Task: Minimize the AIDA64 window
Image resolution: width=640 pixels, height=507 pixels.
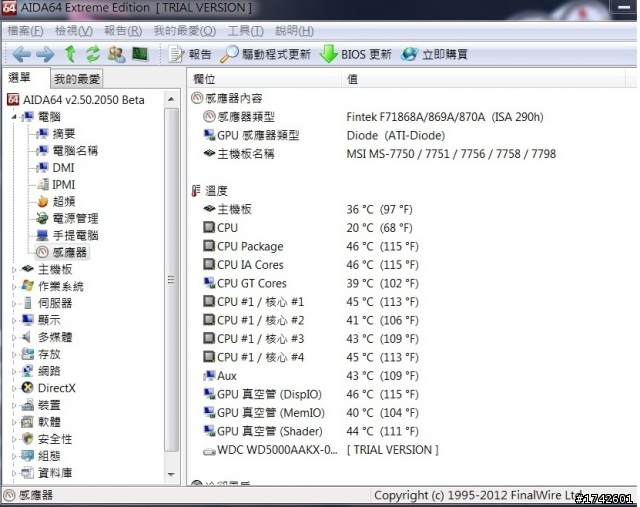Action: [x=624, y=7]
